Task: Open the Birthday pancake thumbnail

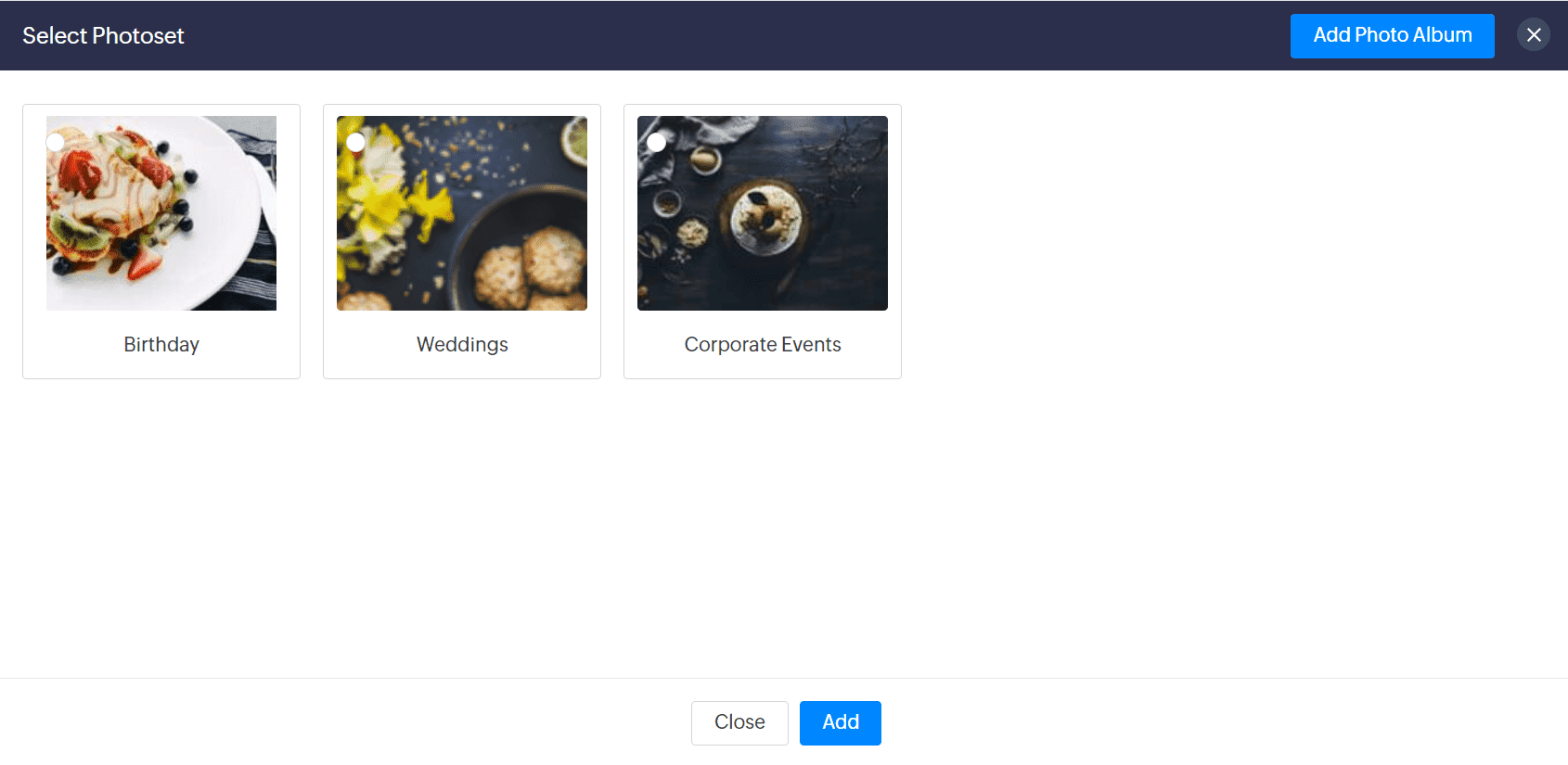Action: 161,213
